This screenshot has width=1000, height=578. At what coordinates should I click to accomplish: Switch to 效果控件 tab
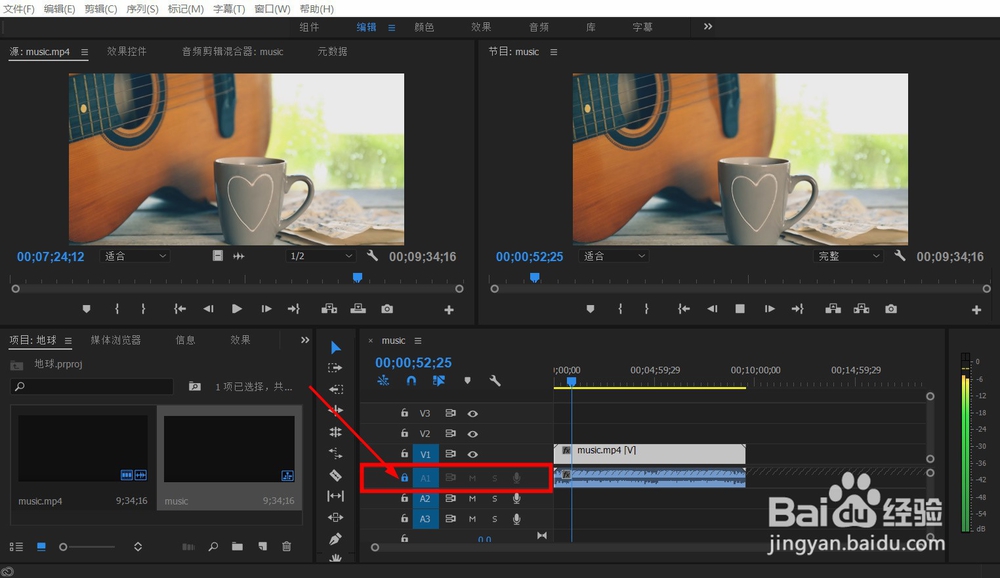click(x=126, y=52)
